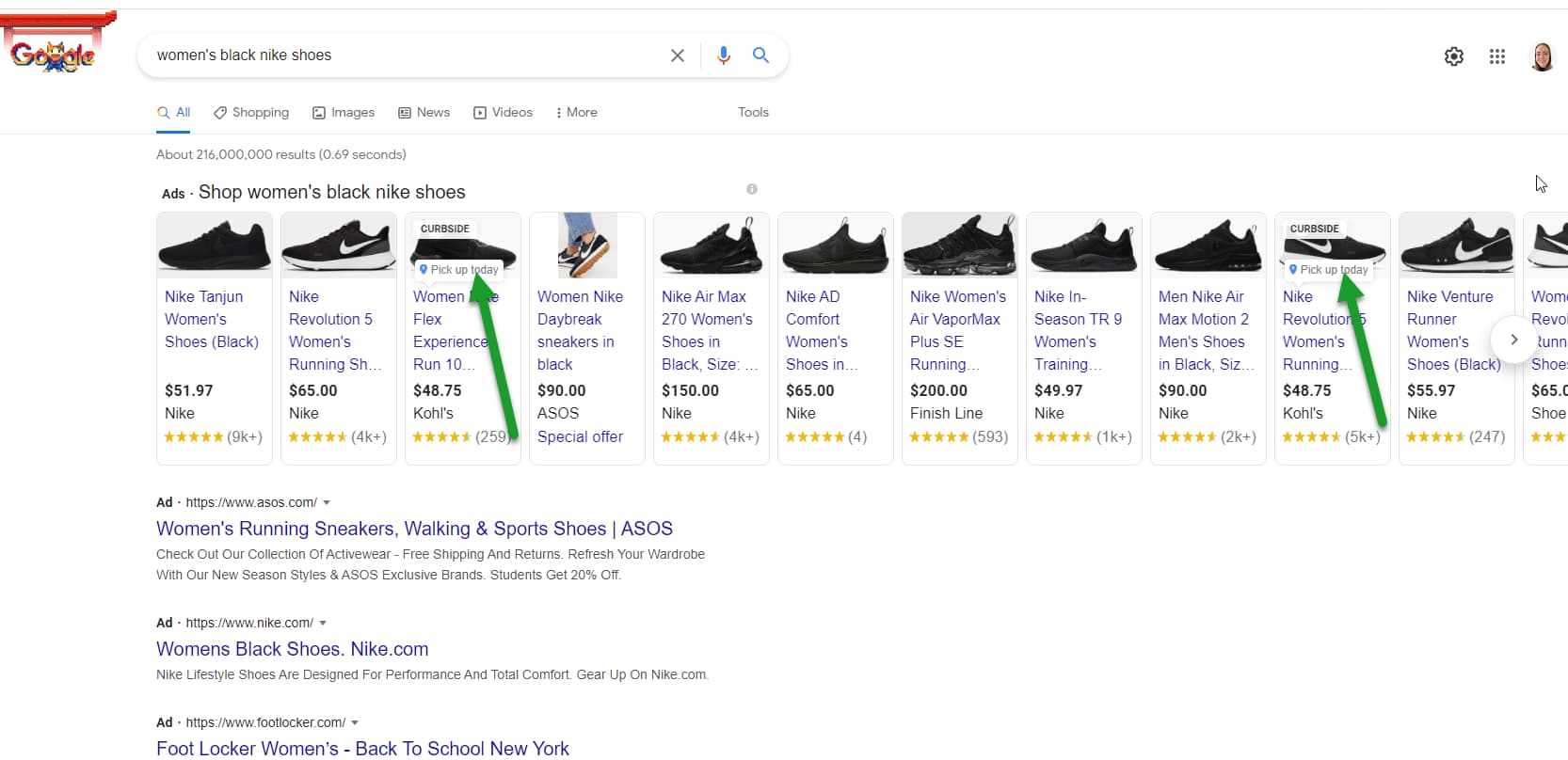
Task: Switch to the News tab
Action: tap(424, 112)
